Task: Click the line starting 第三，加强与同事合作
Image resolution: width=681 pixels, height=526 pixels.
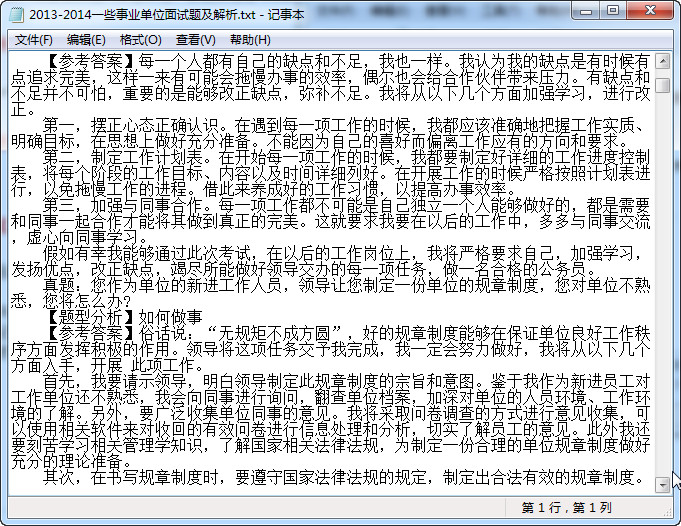Action: (346, 205)
